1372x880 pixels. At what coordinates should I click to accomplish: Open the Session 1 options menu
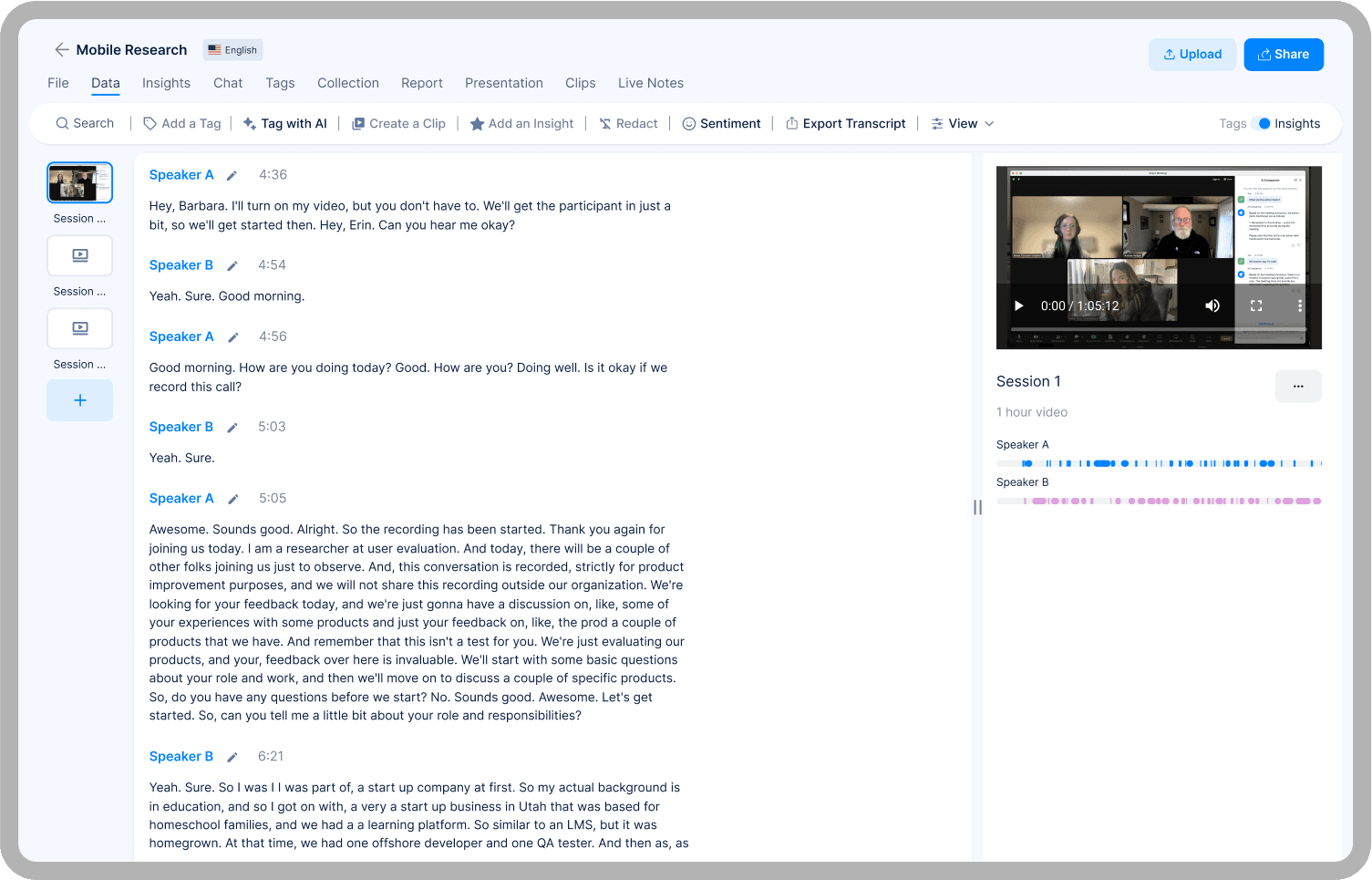coord(1297,386)
